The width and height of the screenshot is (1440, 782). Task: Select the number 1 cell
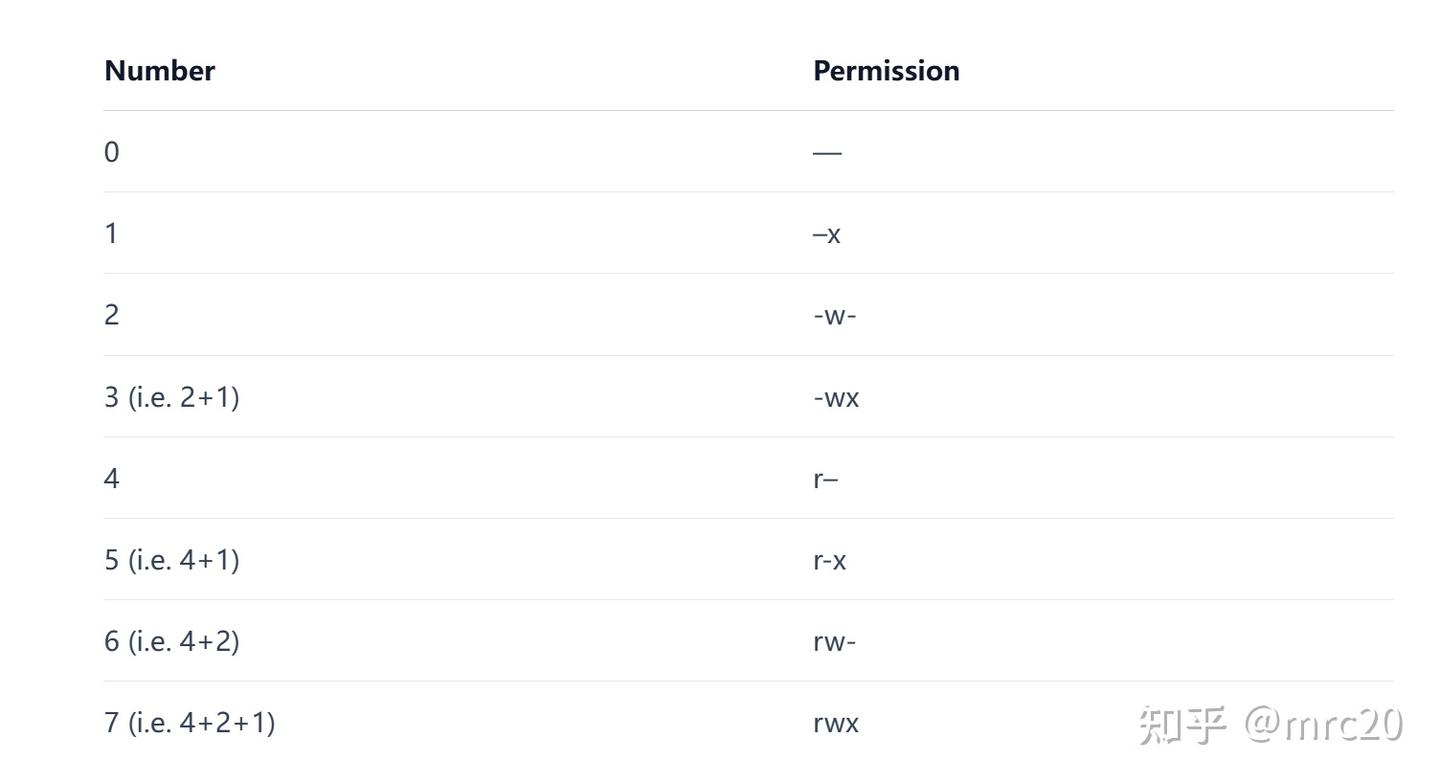(x=112, y=234)
